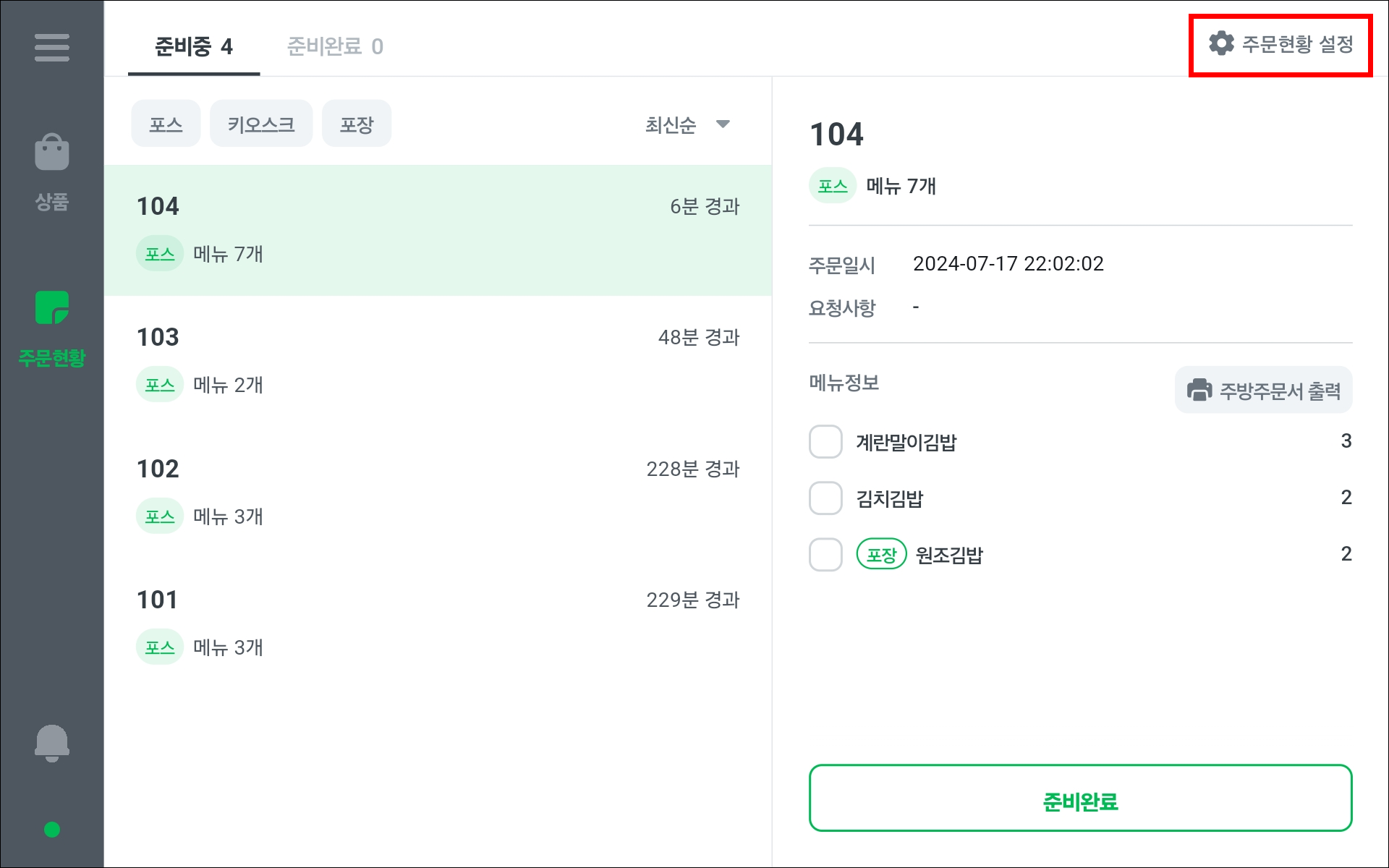This screenshot has height=868, width=1389.
Task: Select order 103 in the list
Action: point(438,361)
